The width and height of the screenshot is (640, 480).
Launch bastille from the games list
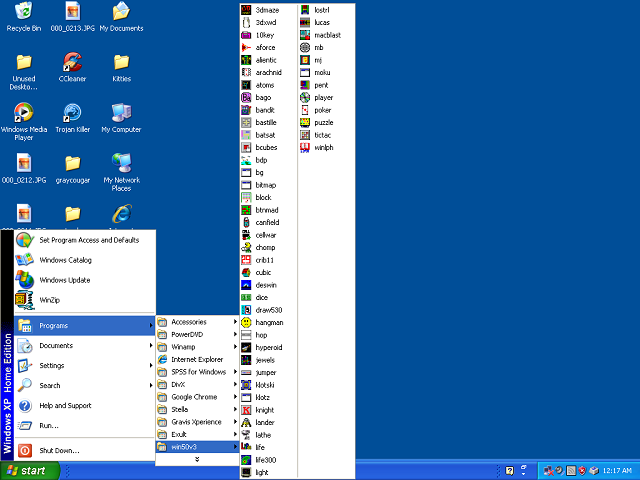pyautogui.click(x=266, y=122)
